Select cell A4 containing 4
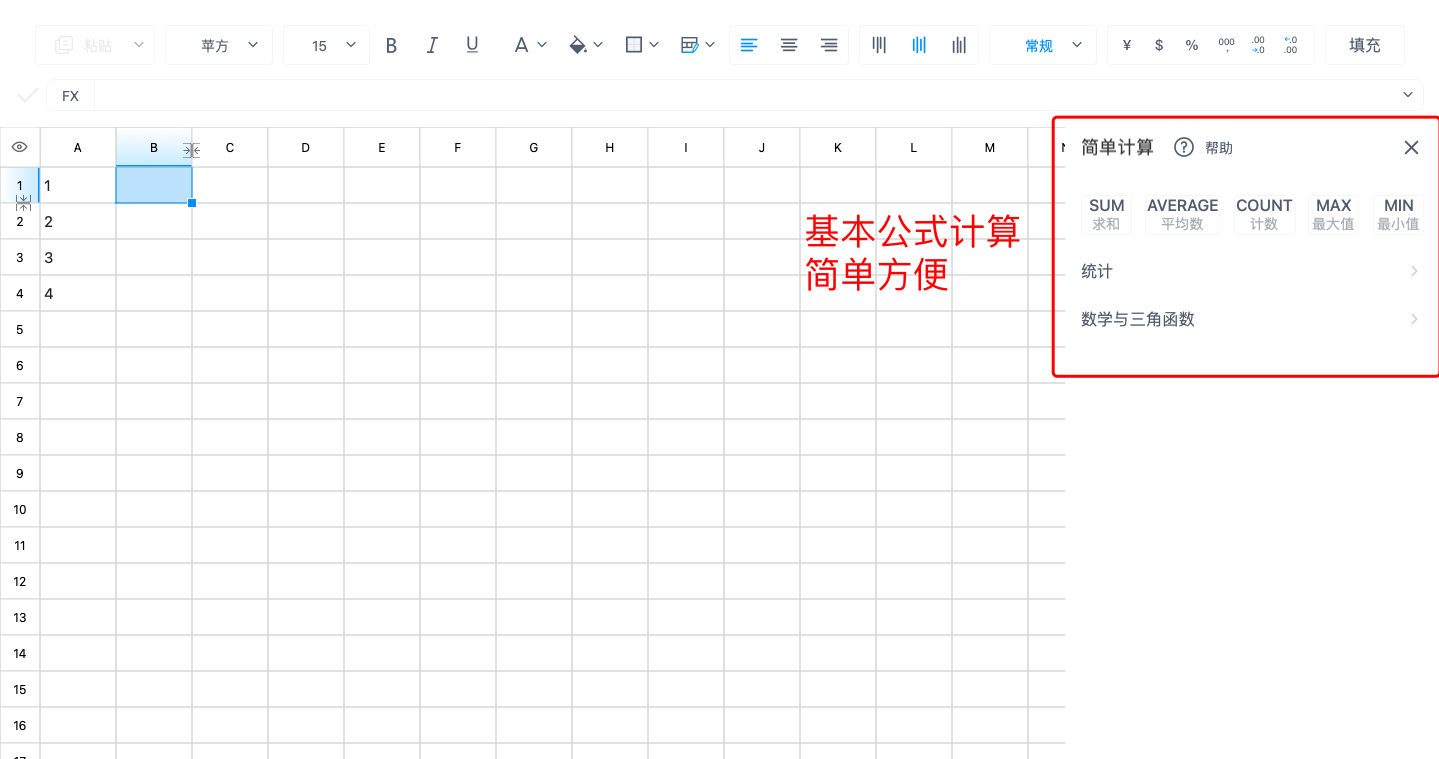 click(78, 293)
